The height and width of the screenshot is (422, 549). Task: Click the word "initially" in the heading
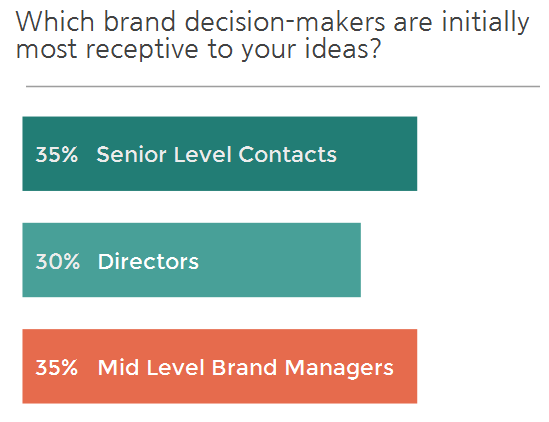(486, 23)
